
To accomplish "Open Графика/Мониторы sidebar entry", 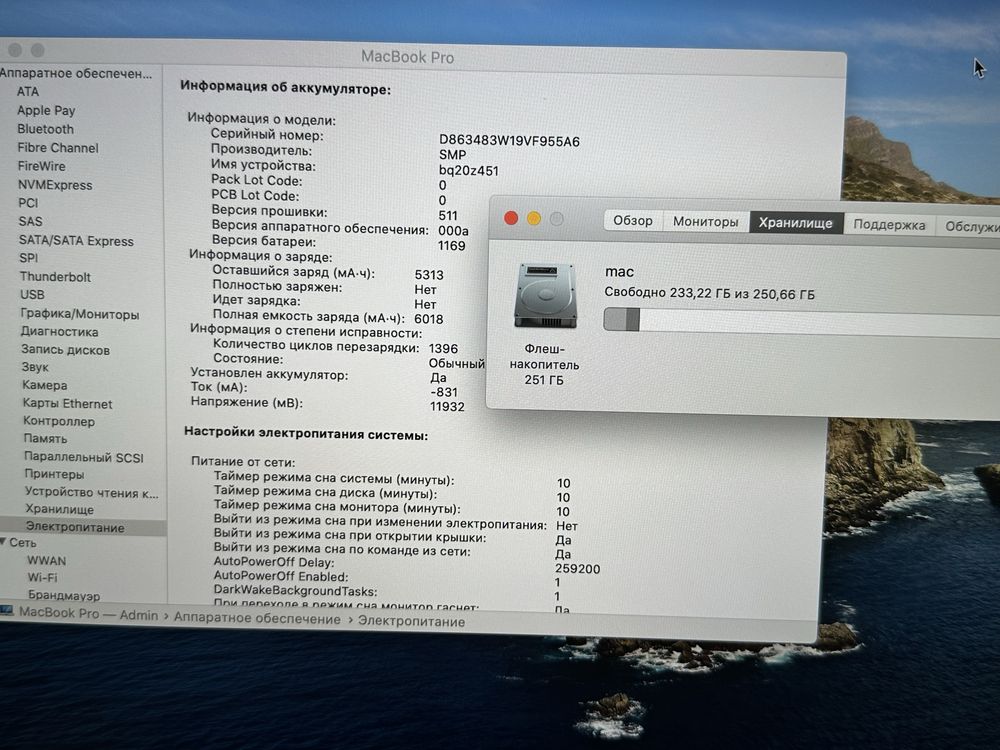I will pyautogui.click(x=80, y=314).
